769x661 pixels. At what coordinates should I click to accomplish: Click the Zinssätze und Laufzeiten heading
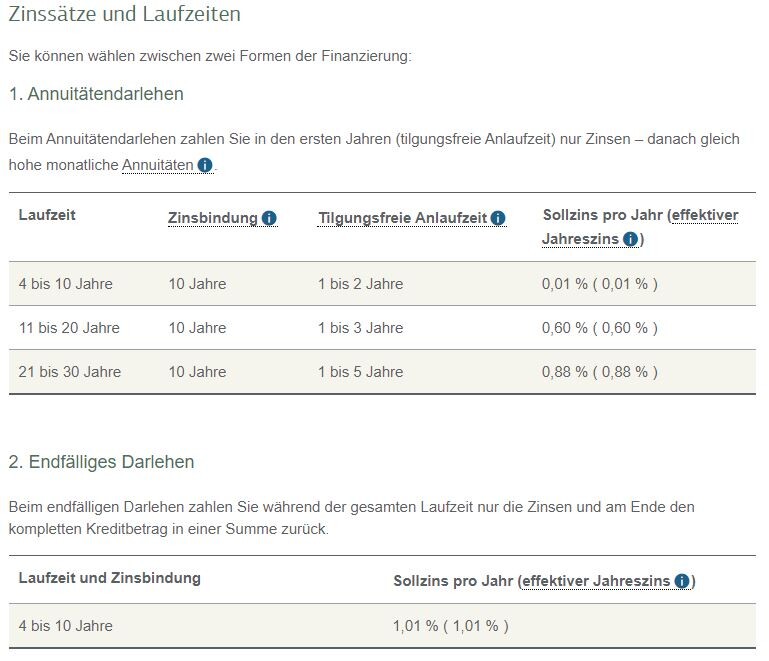pos(124,16)
